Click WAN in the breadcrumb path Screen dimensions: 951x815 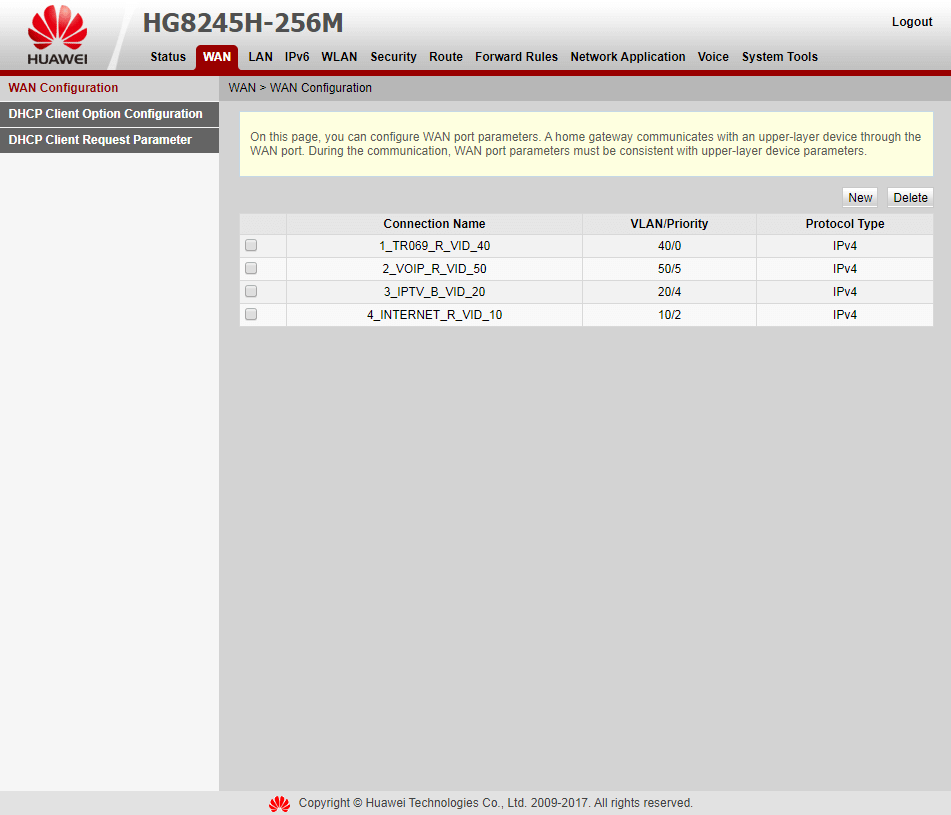pyautogui.click(x=241, y=88)
